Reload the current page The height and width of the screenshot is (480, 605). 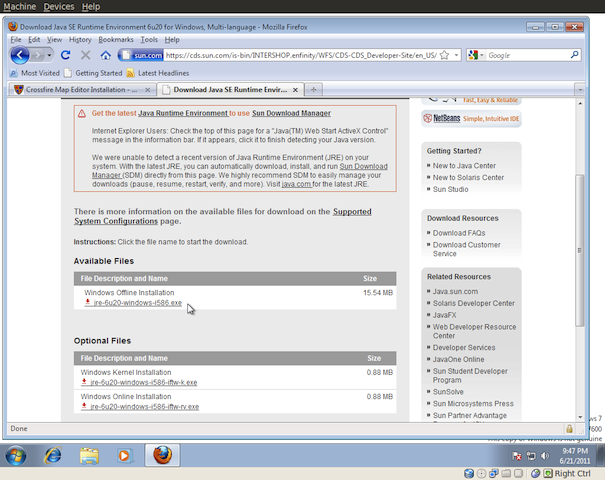point(66,55)
